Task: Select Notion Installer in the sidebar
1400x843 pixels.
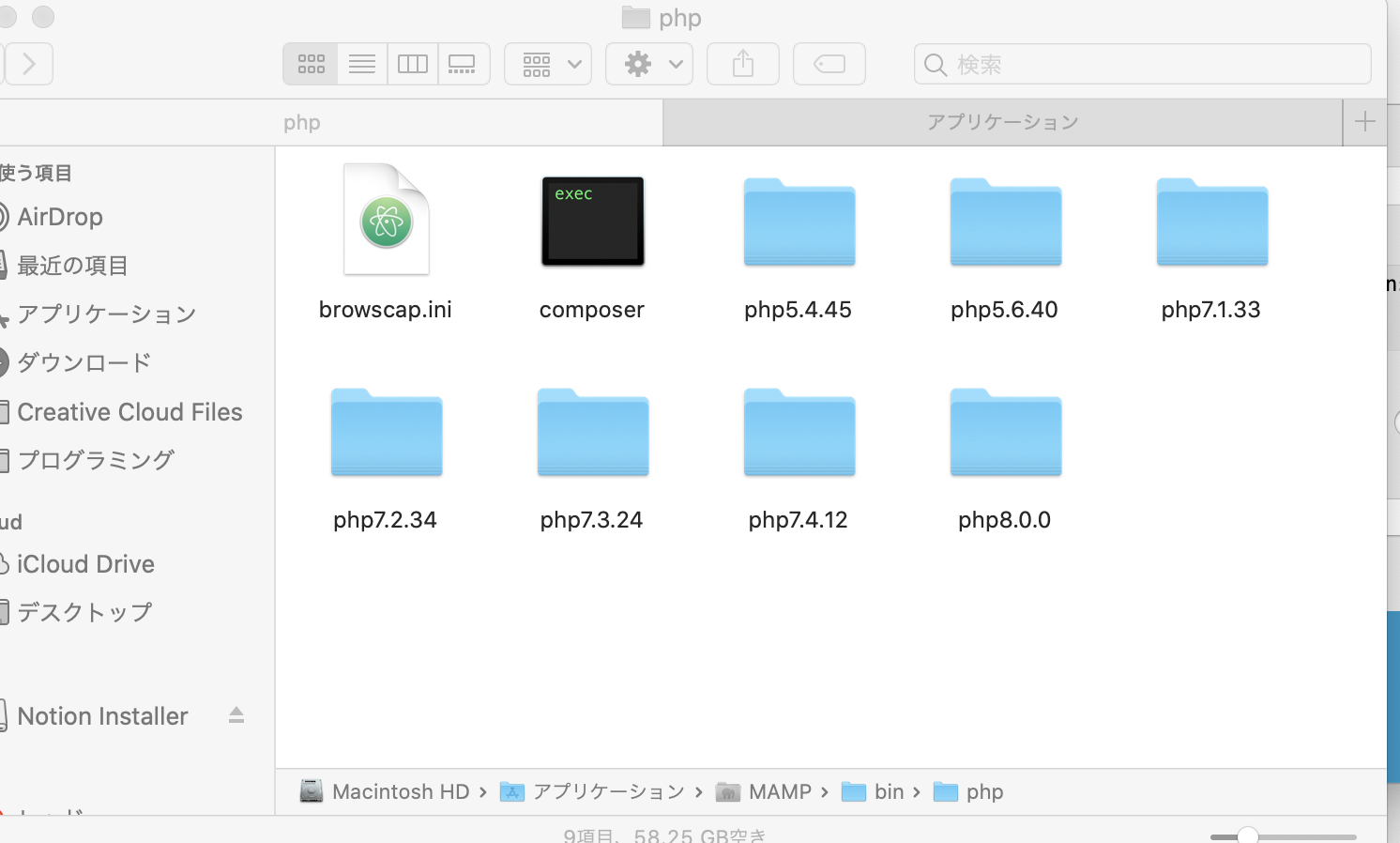Action: click(102, 716)
